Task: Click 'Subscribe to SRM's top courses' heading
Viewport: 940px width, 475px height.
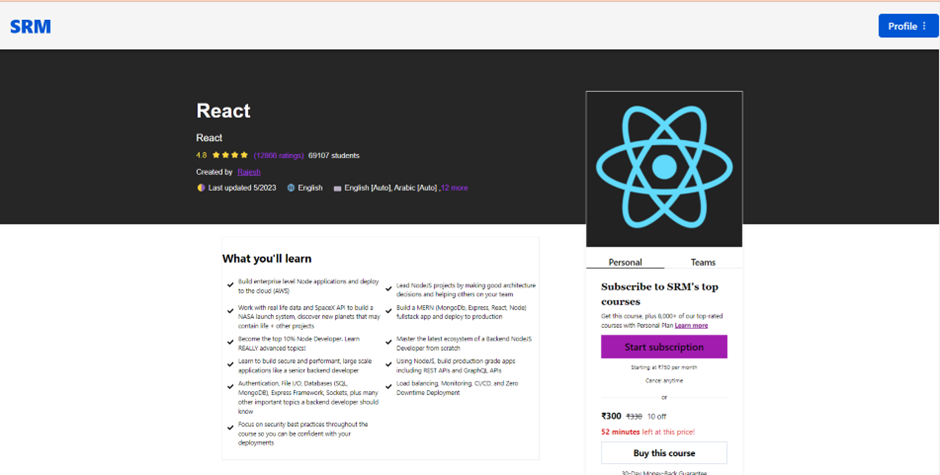Action: point(659,294)
